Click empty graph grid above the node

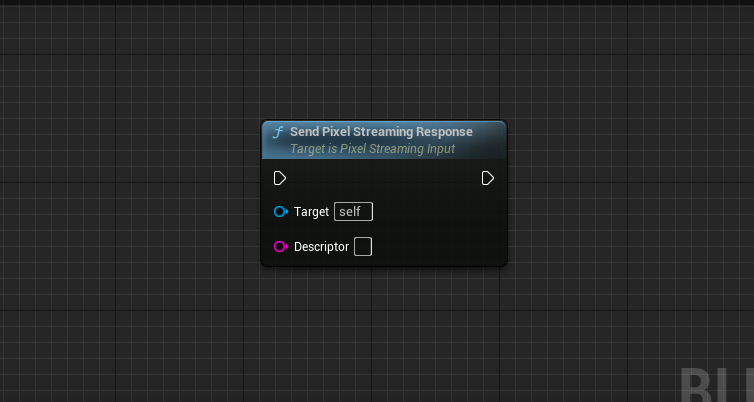tap(384, 62)
